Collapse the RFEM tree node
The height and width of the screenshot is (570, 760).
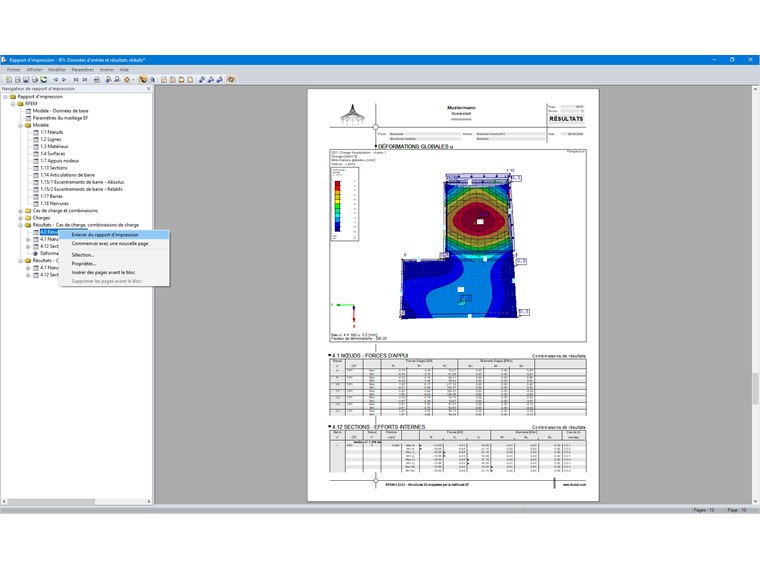[13, 104]
